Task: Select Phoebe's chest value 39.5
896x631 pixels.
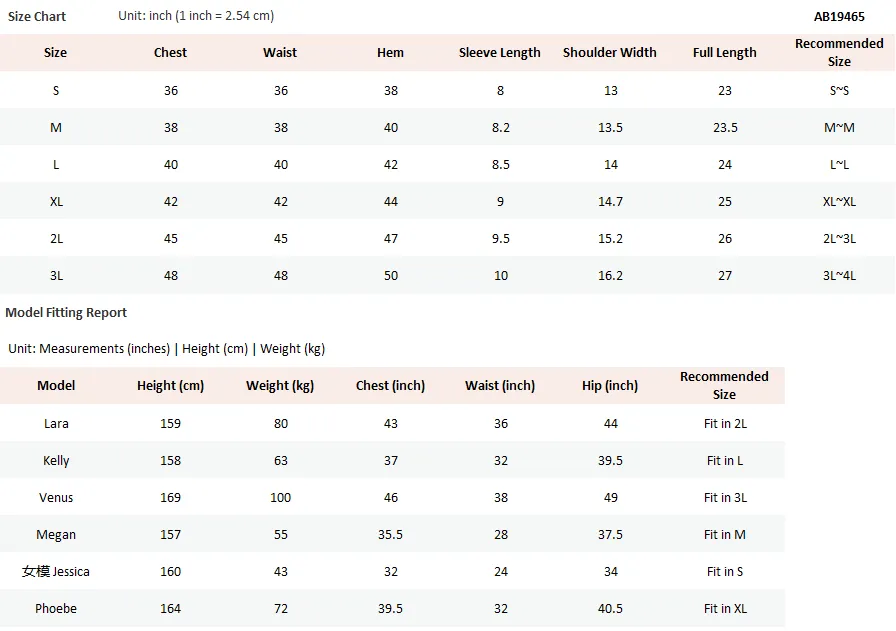Action: 390,609
